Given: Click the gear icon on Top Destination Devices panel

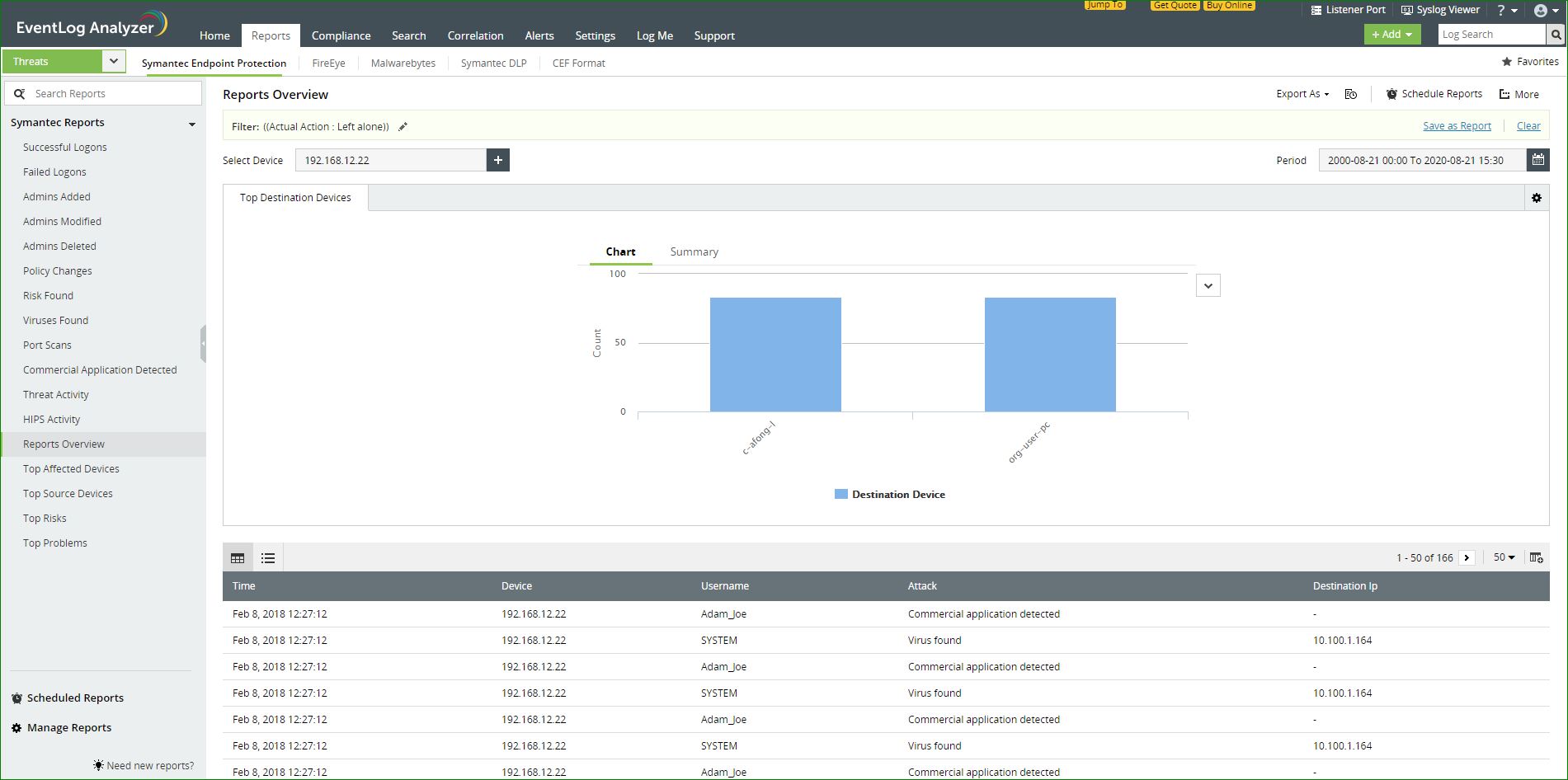Looking at the screenshot, I should [x=1536, y=198].
